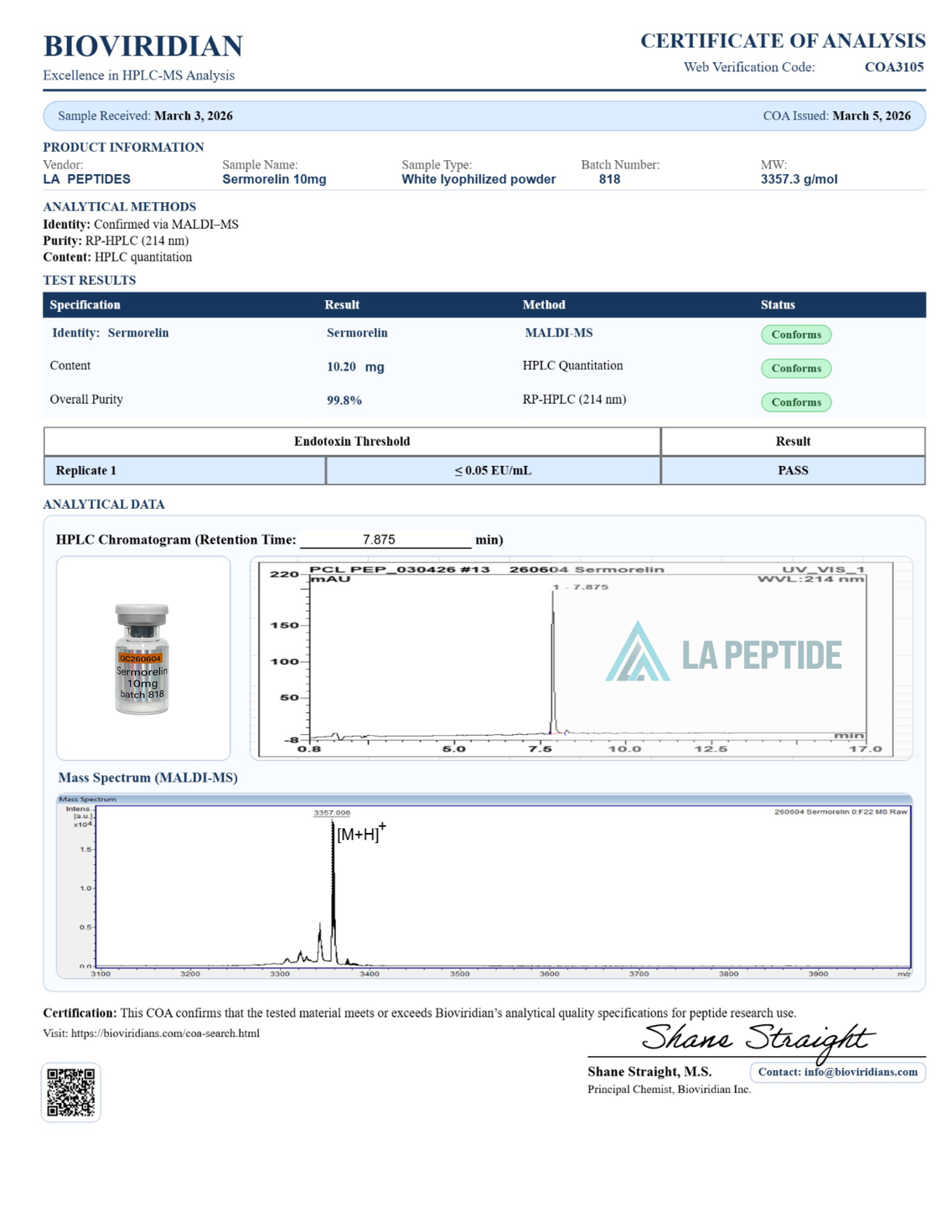Click the web verification code COA3105
Image resolution: width=952 pixels, height=1232 pixels.
(x=894, y=67)
